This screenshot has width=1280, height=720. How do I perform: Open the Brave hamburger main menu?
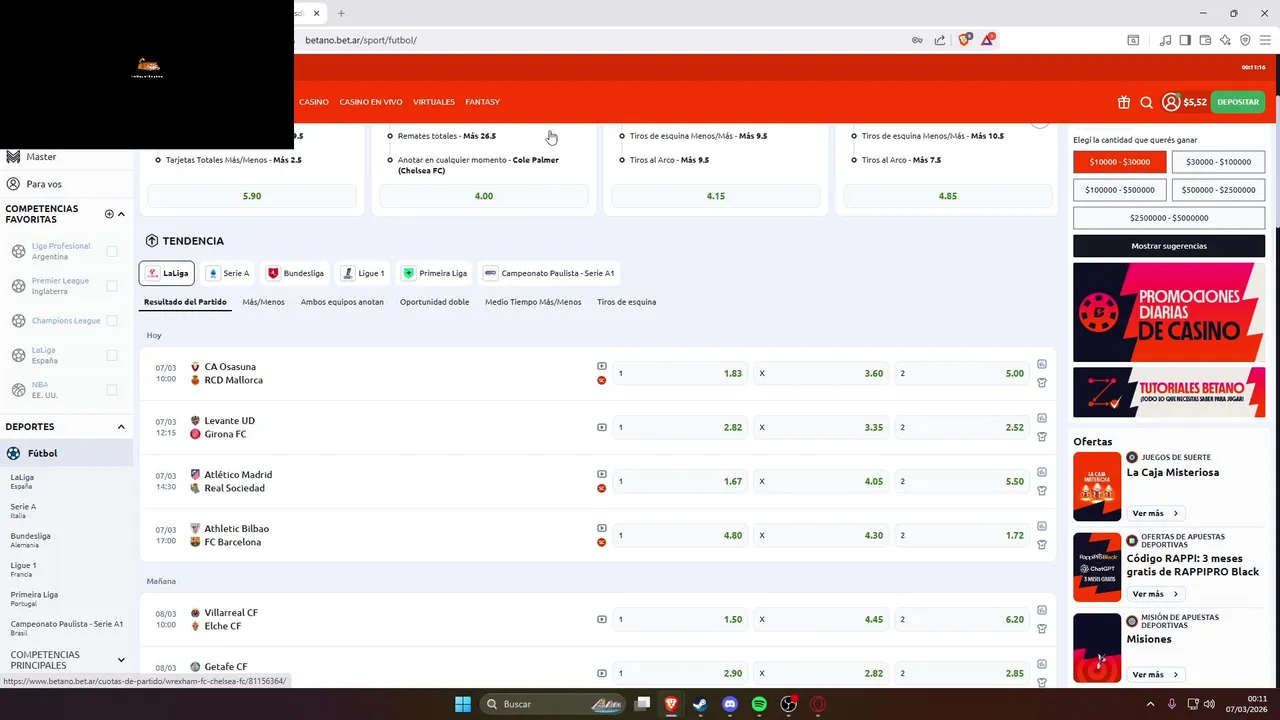tap(1265, 40)
